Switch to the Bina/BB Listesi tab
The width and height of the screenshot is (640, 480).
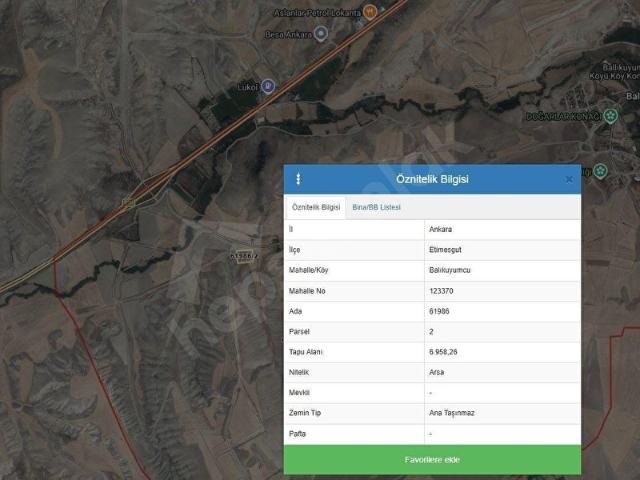(x=376, y=207)
